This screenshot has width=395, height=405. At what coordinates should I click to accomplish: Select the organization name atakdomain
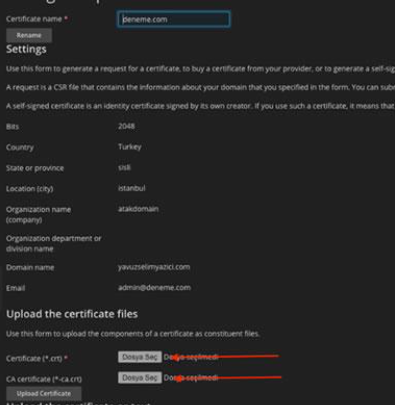click(x=138, y=209)
